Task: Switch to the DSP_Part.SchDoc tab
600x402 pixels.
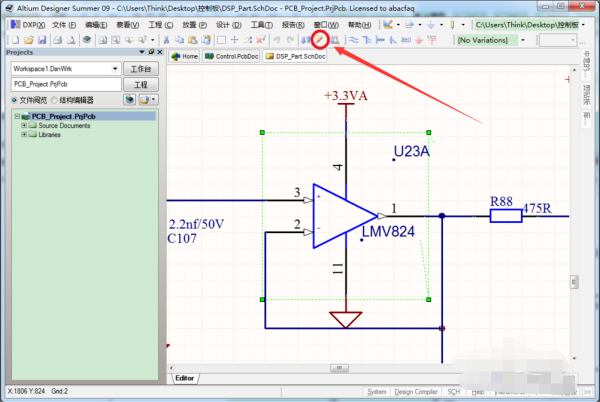Action: coord(295,56)
